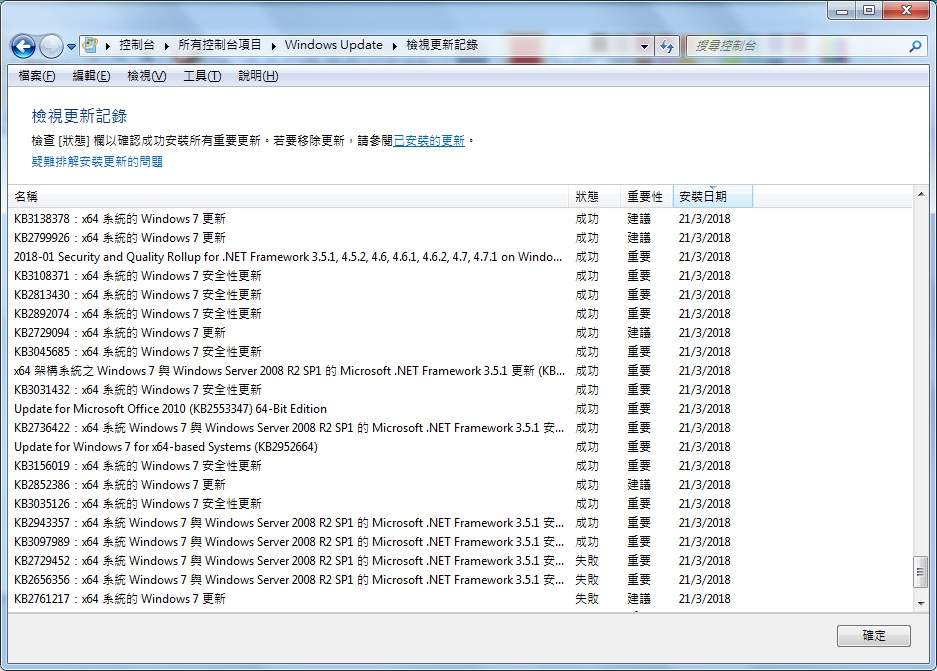Minimize the update history window
937x671 pixels.
(842, 10)
